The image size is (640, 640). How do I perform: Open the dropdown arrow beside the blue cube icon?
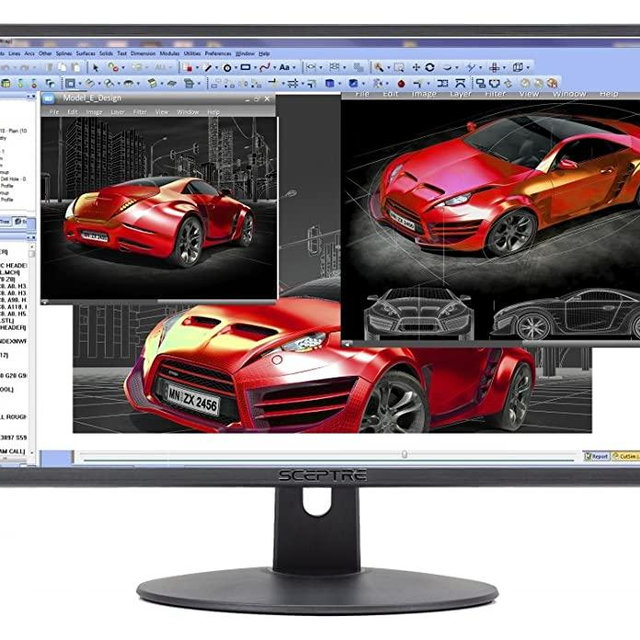click(340, 84)
